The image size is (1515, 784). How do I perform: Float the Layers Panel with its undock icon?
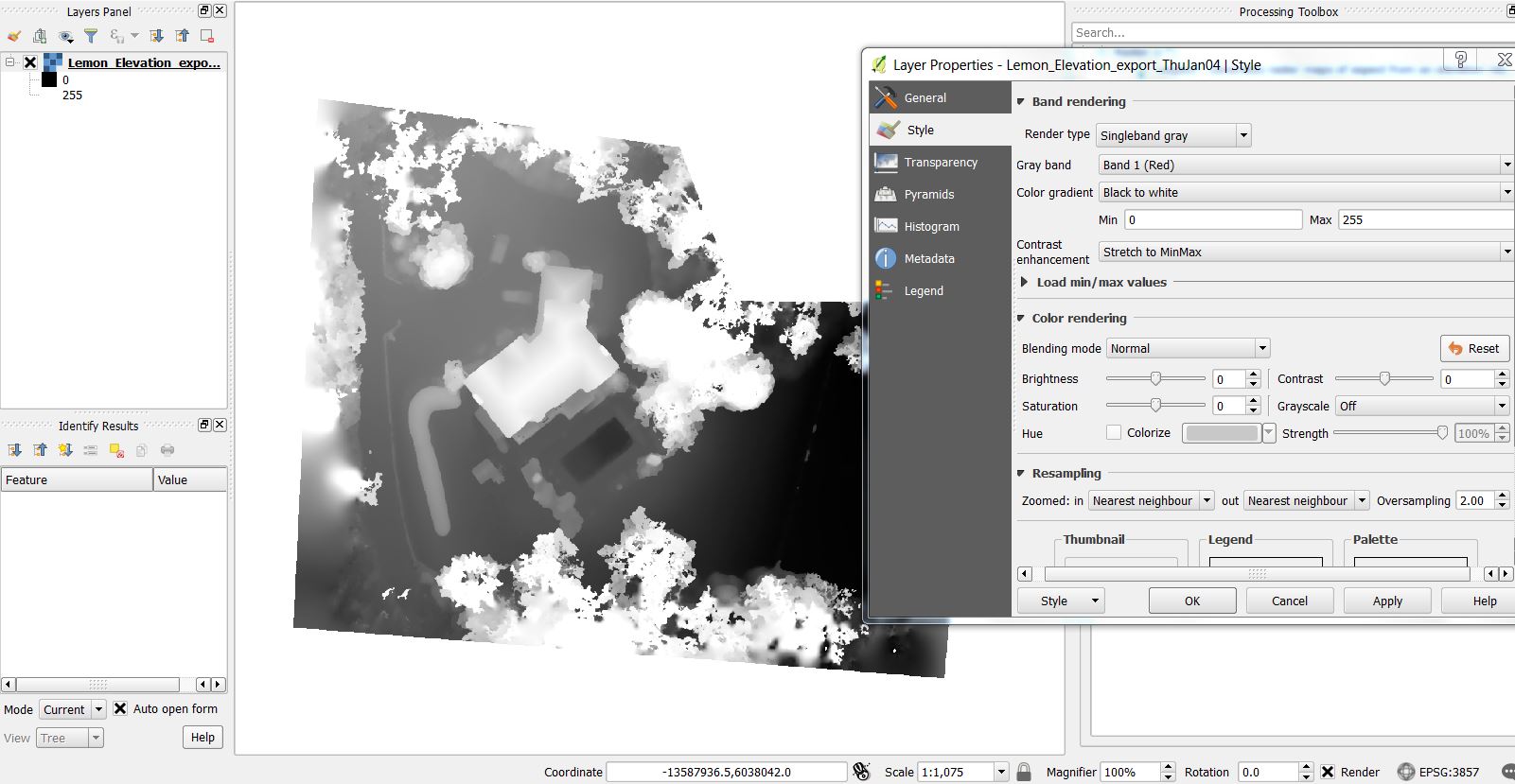pos(204,10)
